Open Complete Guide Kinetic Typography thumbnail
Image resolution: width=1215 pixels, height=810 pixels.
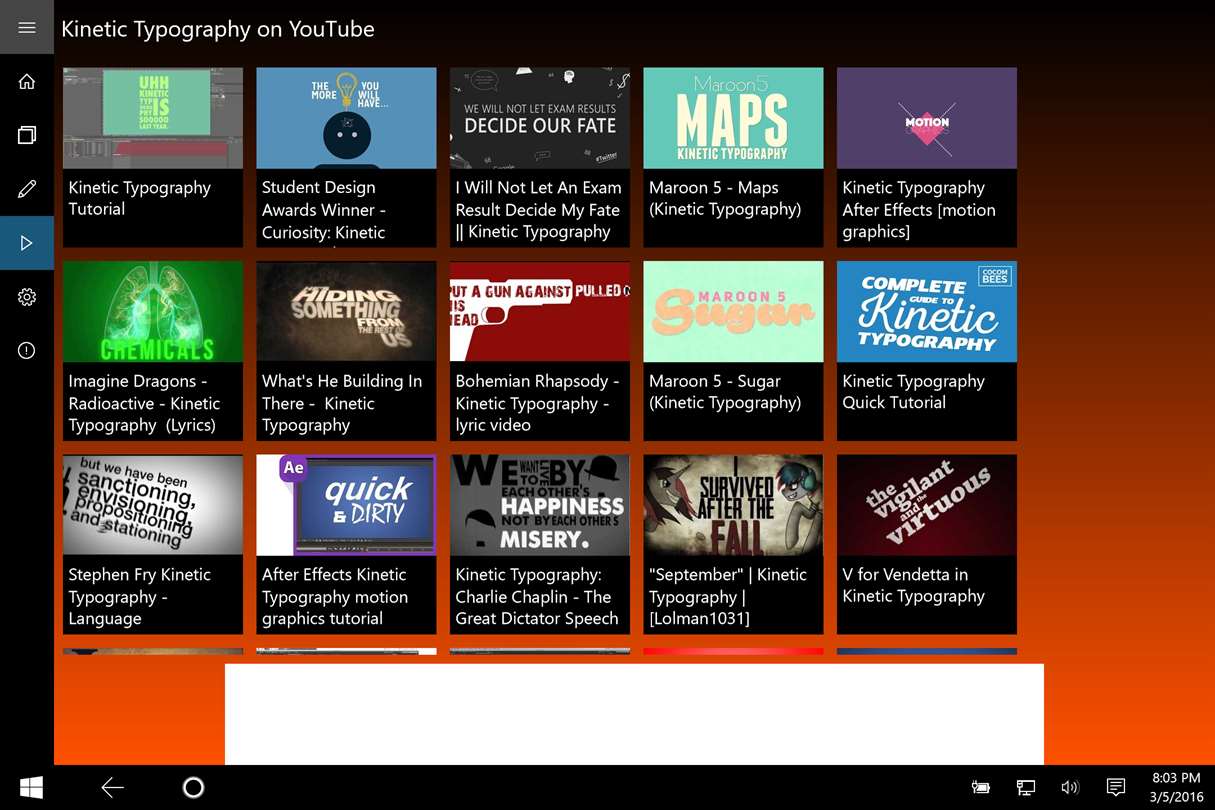(x=927, y=311)
